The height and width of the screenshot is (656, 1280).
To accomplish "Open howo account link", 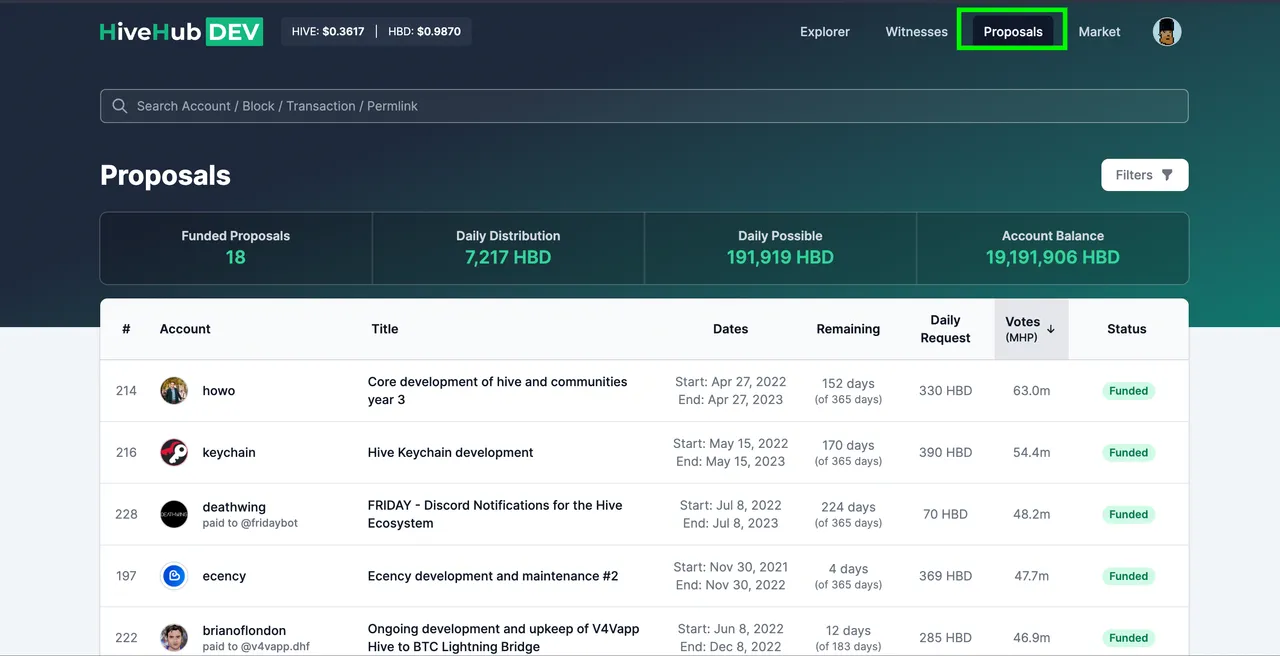I will (219, 391).
